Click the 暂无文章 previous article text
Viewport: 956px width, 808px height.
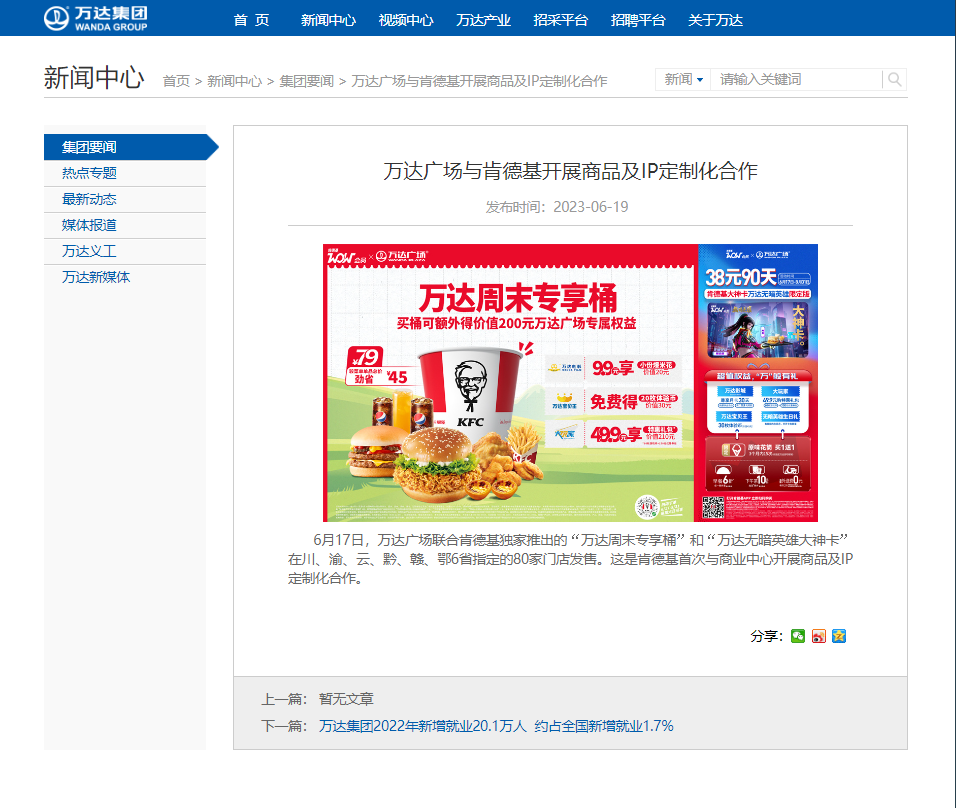click(x=346, y=699)
